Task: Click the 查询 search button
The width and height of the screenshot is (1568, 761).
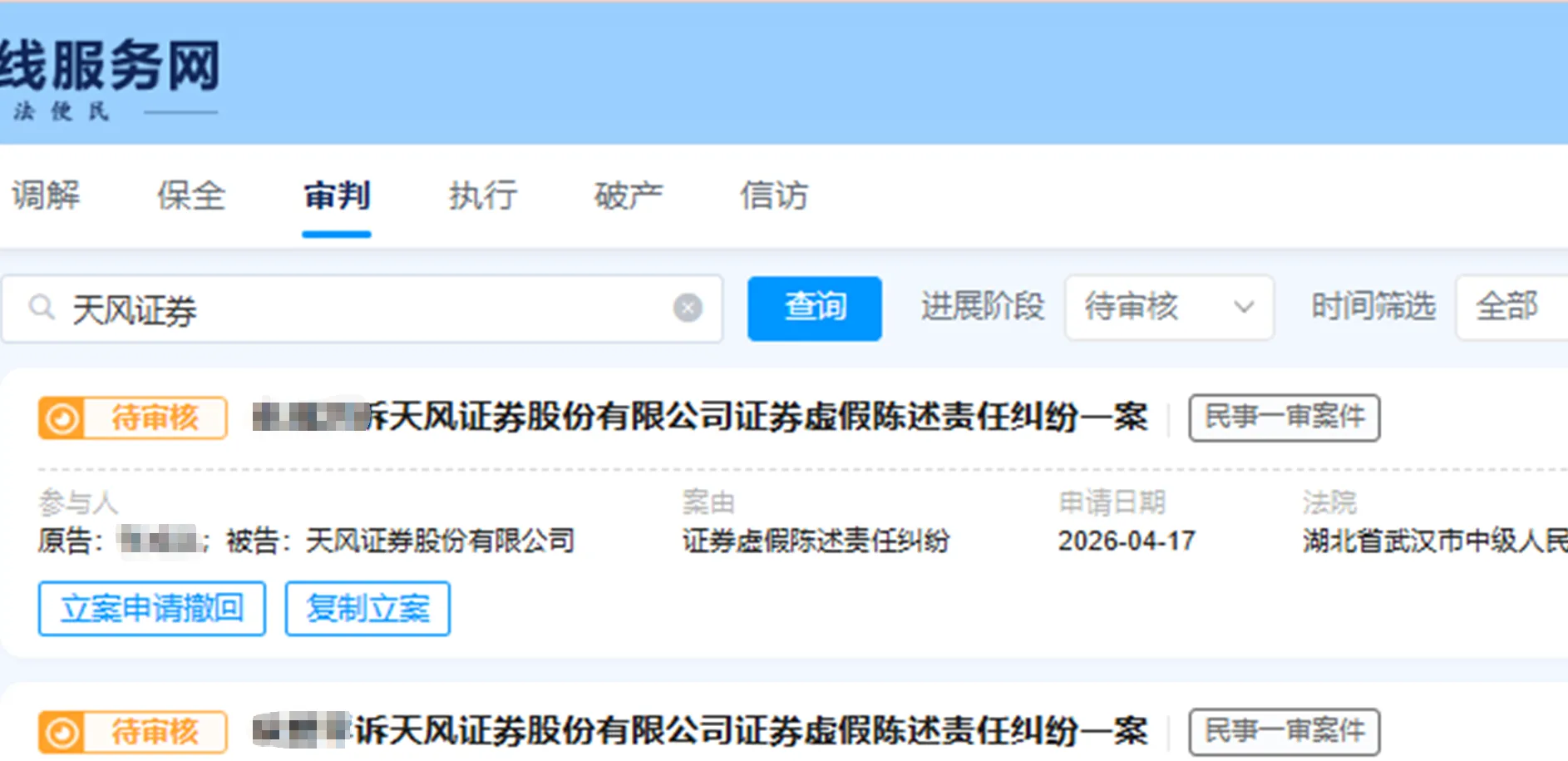Action: (x=815, y=308)
